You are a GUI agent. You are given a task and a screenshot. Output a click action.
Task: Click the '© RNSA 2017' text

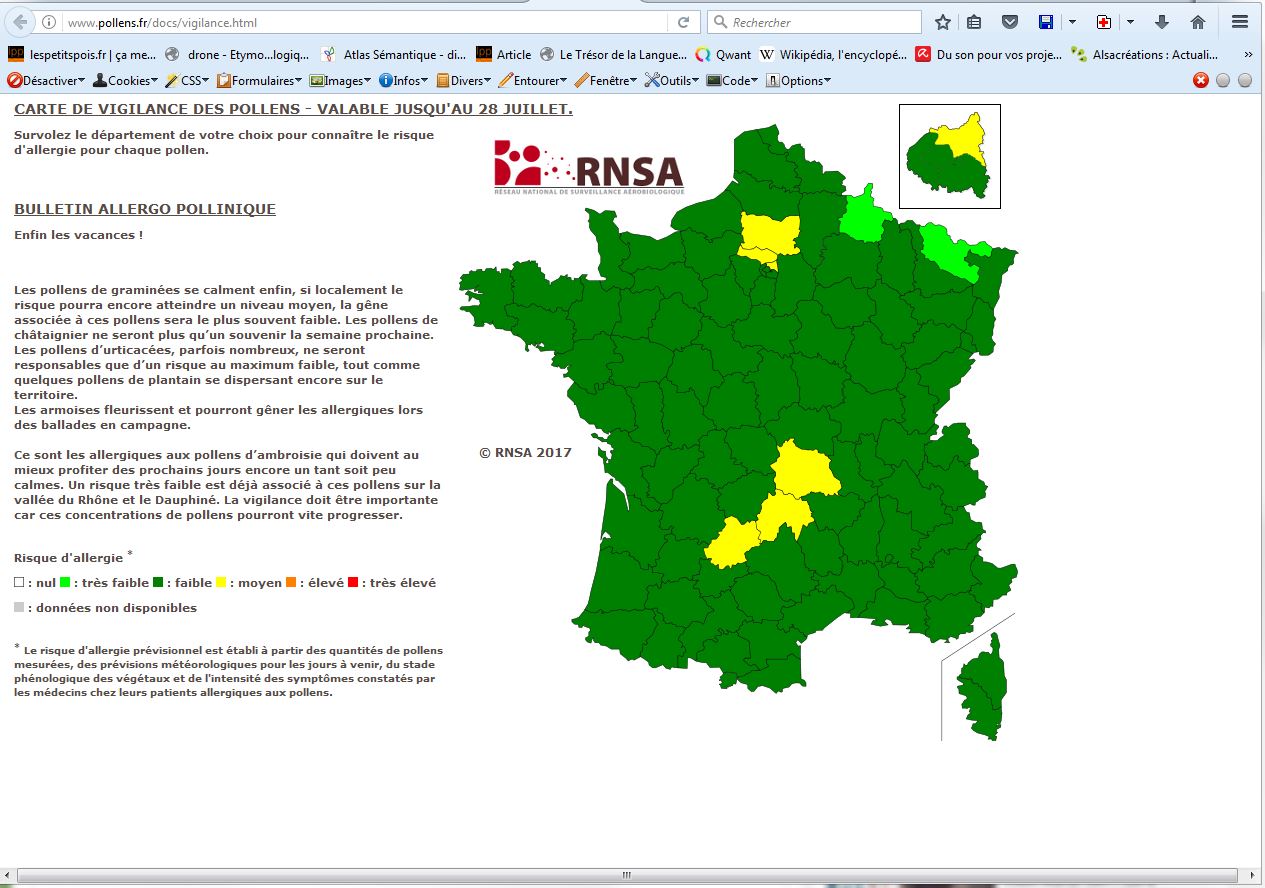525,452
